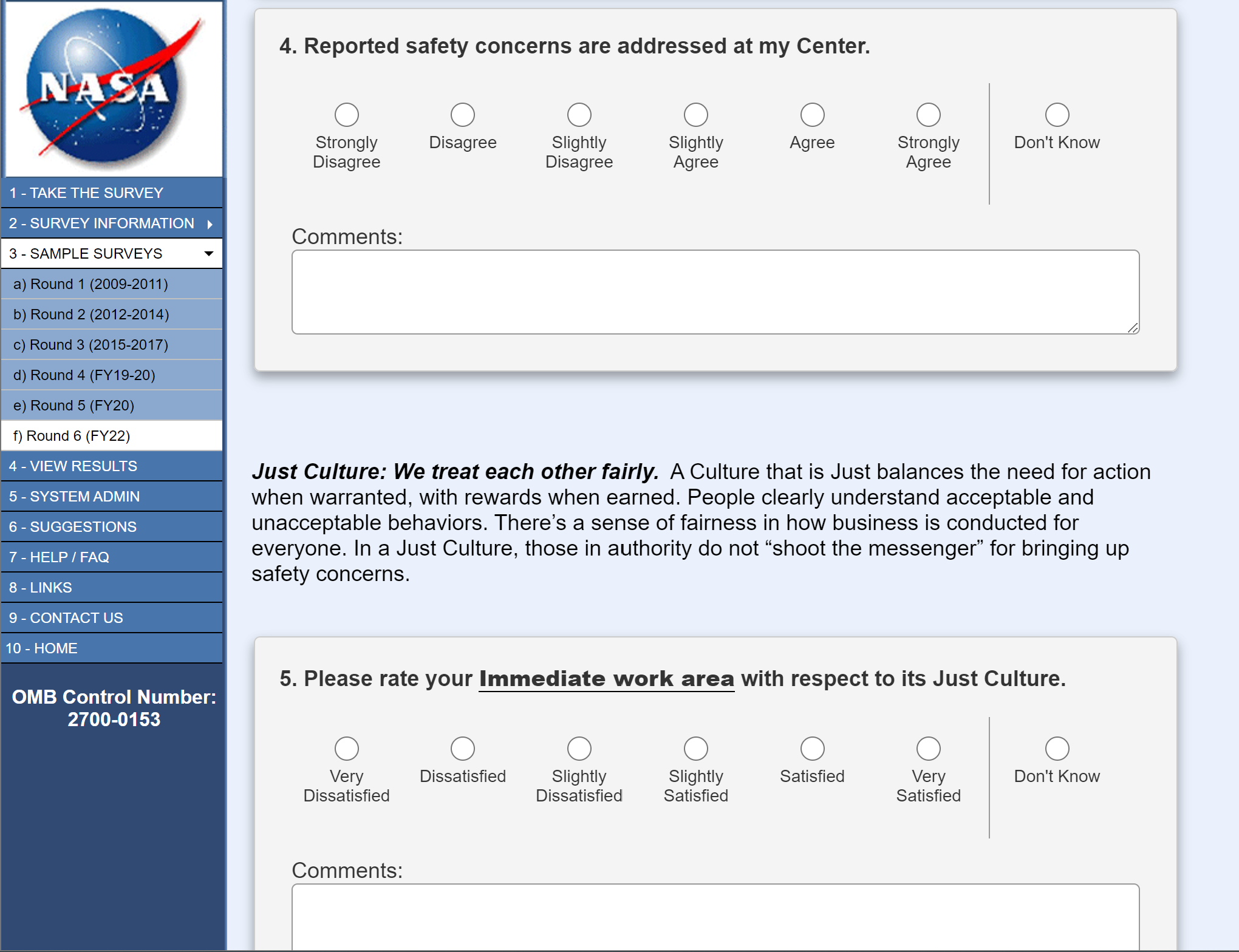This screenshot has height=952, width=1239.
Task: Go to the Contact Us page
Action: tap(66, 618)
